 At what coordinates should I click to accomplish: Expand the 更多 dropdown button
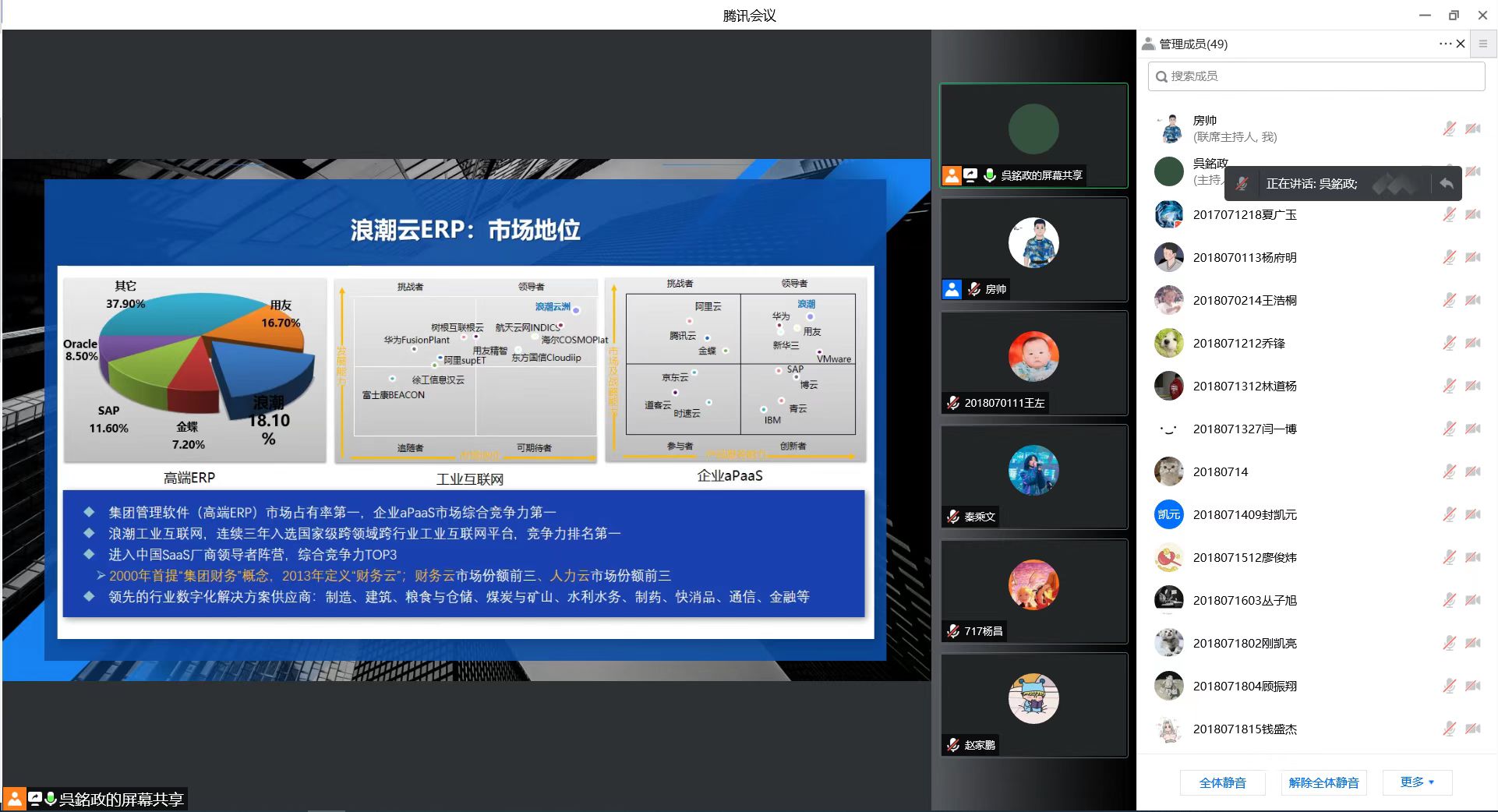(x=1416, y=782)
